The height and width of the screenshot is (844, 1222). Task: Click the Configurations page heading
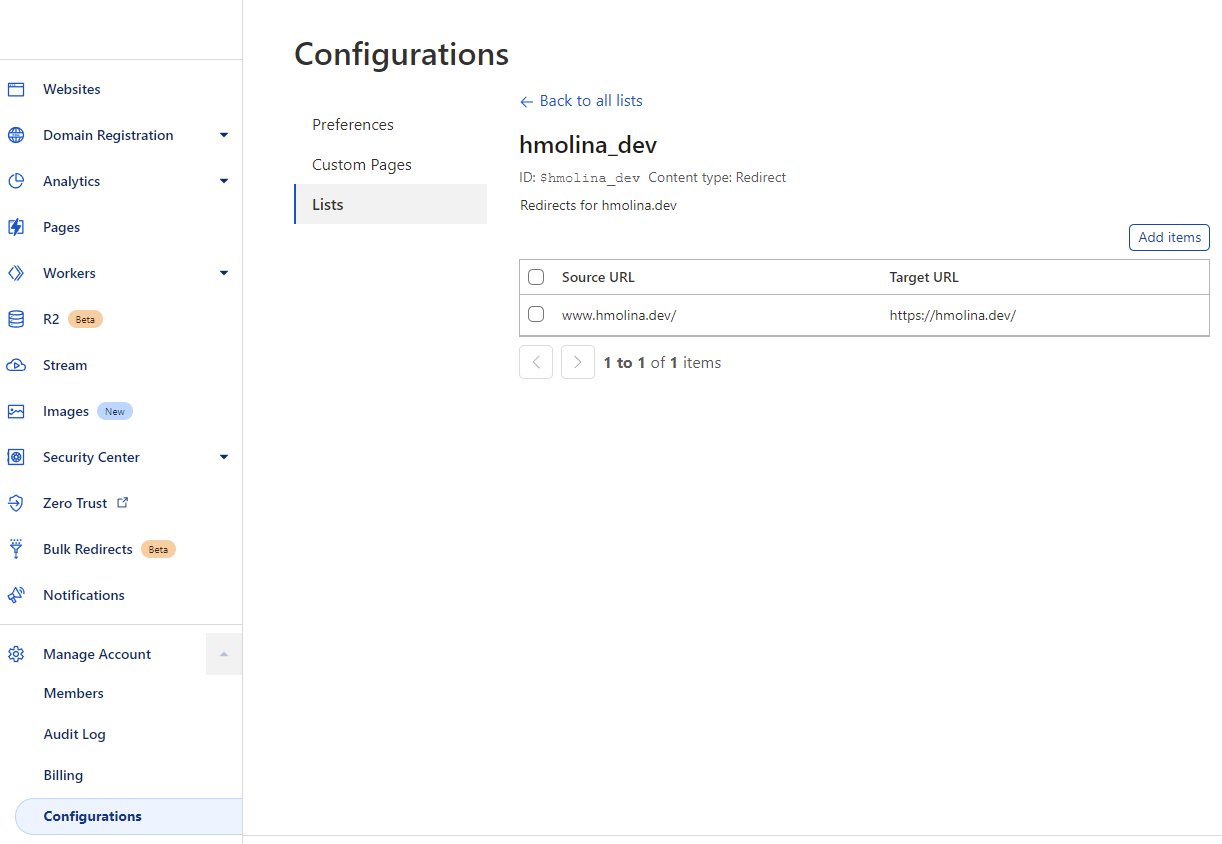402,54
